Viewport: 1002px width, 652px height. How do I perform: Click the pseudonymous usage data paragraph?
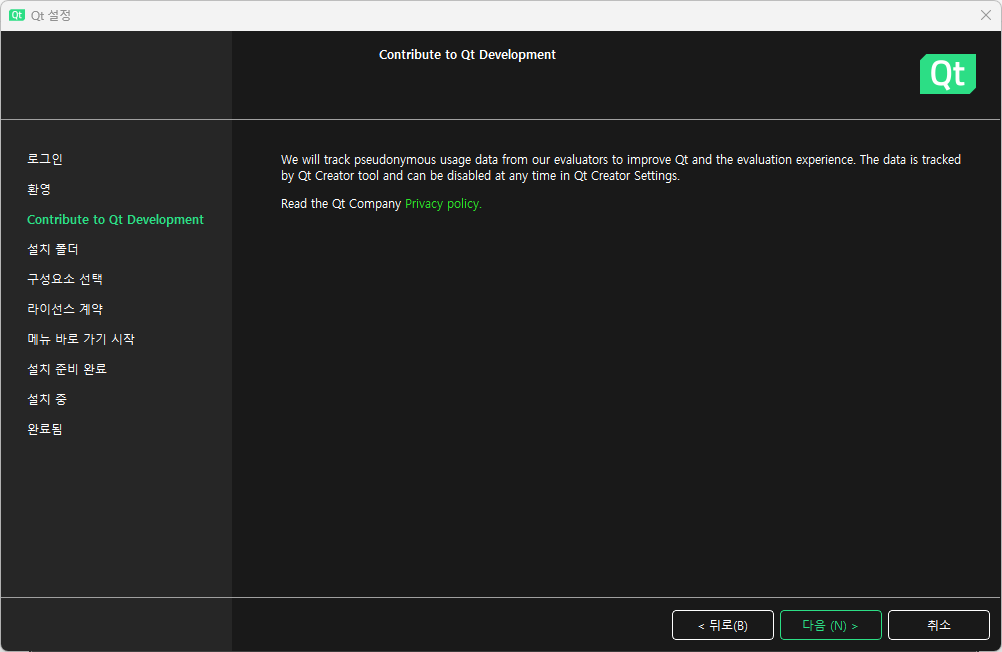click(620, 167)
